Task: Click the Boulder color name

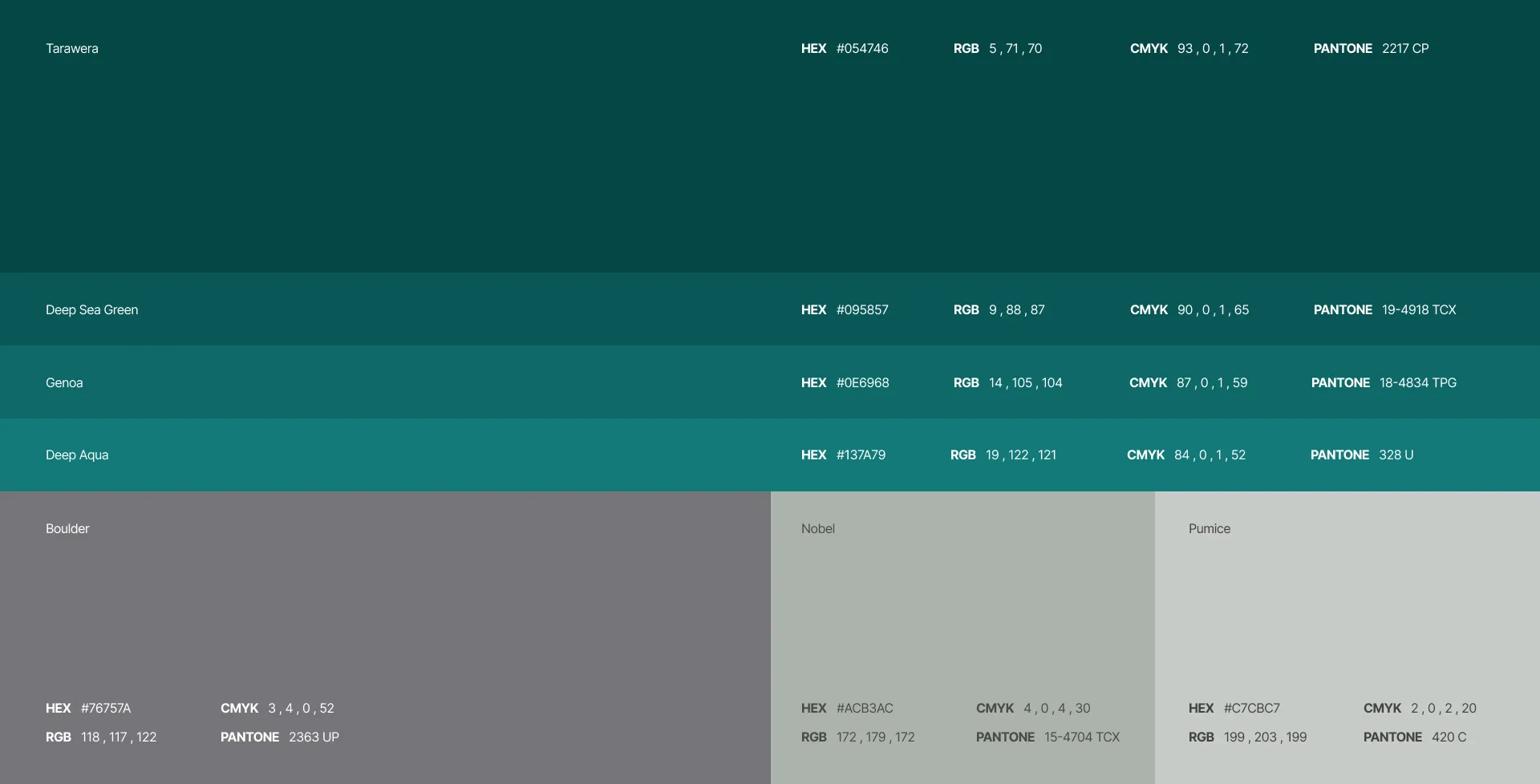Action: tap(67, 528)
